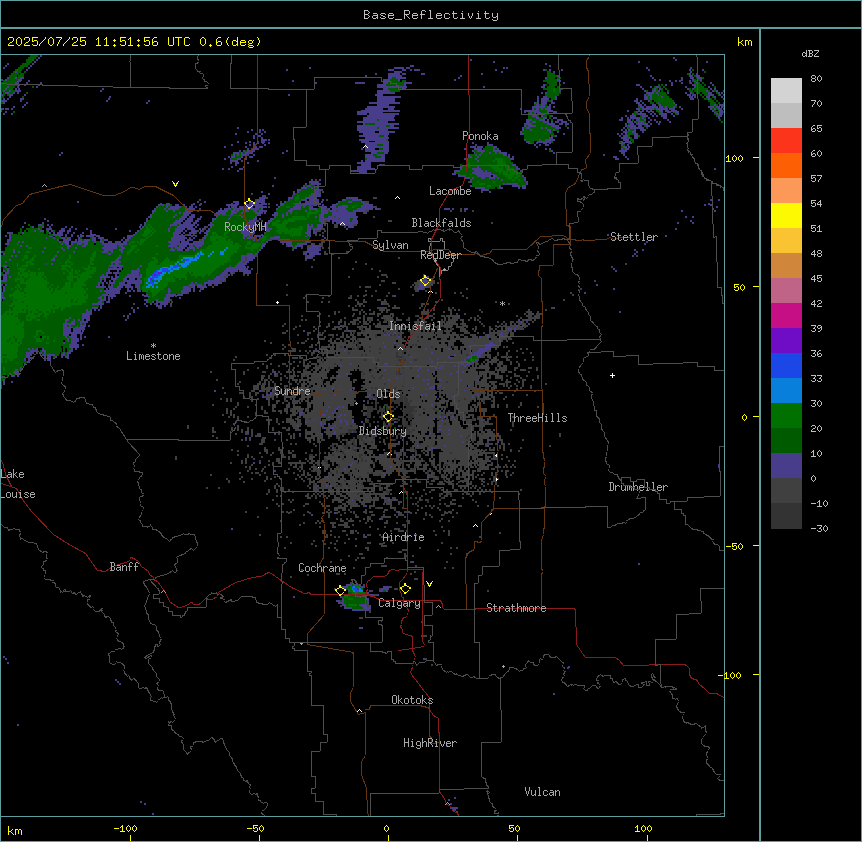The image size is (862, 842).
Task: Click the Lake Louise label
Action: click(18, 484)
